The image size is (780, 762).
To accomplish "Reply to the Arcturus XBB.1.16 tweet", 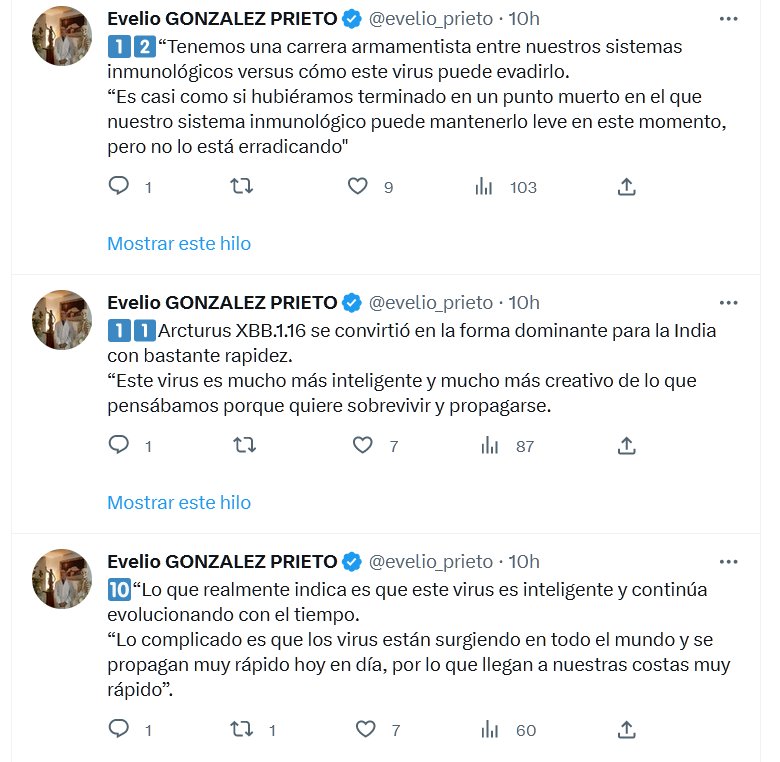I will (119, 445).
